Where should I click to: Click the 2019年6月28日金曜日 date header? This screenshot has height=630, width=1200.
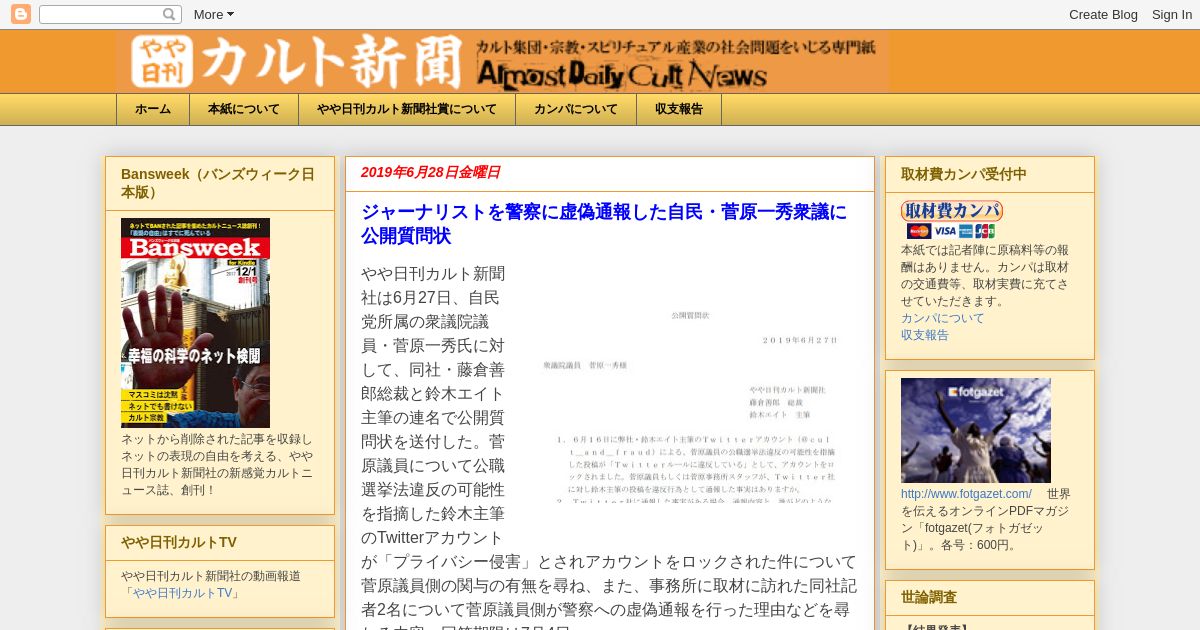[x=431, y=172]
